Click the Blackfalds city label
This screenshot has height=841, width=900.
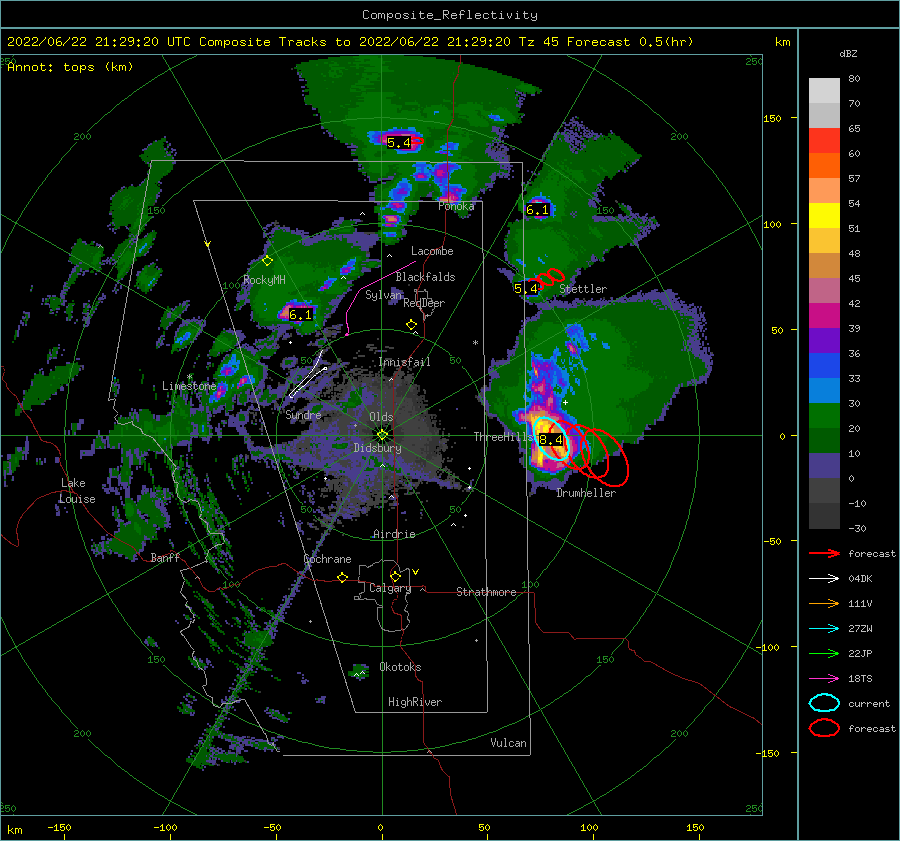click(x=425, y=277)
